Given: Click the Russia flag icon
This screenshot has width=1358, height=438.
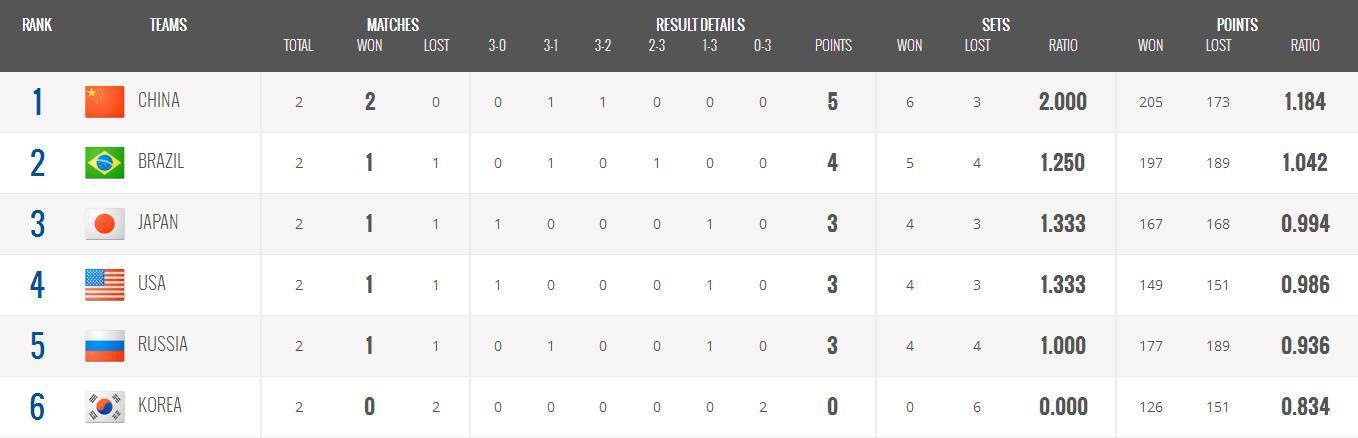Looking at the screenshot, I should [104, 345].
